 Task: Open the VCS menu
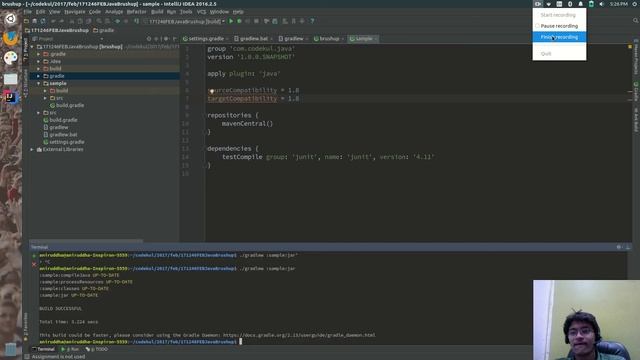point(201,12)
